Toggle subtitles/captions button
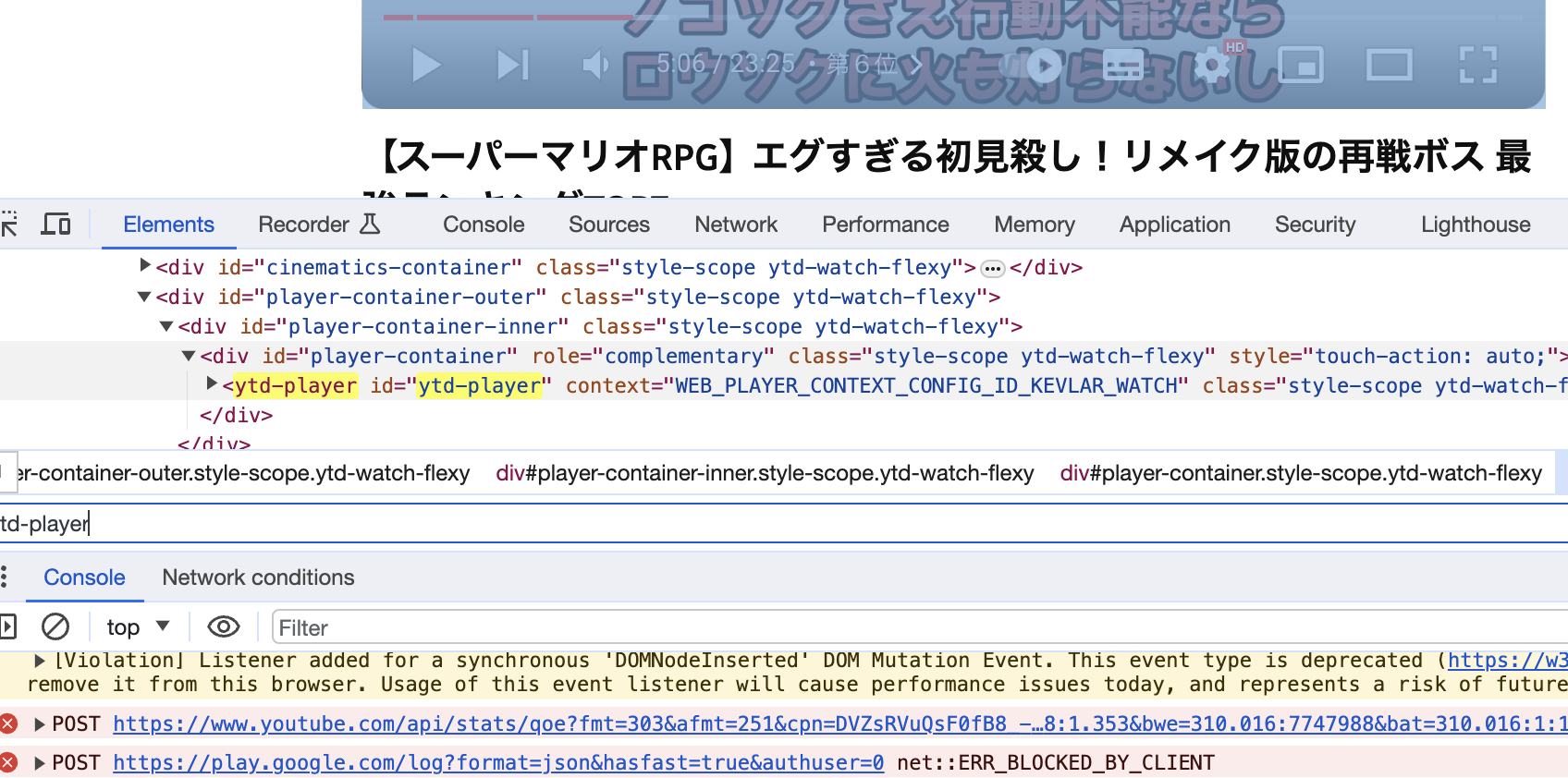This screenshot has width=1568, height=778. 1123,65
